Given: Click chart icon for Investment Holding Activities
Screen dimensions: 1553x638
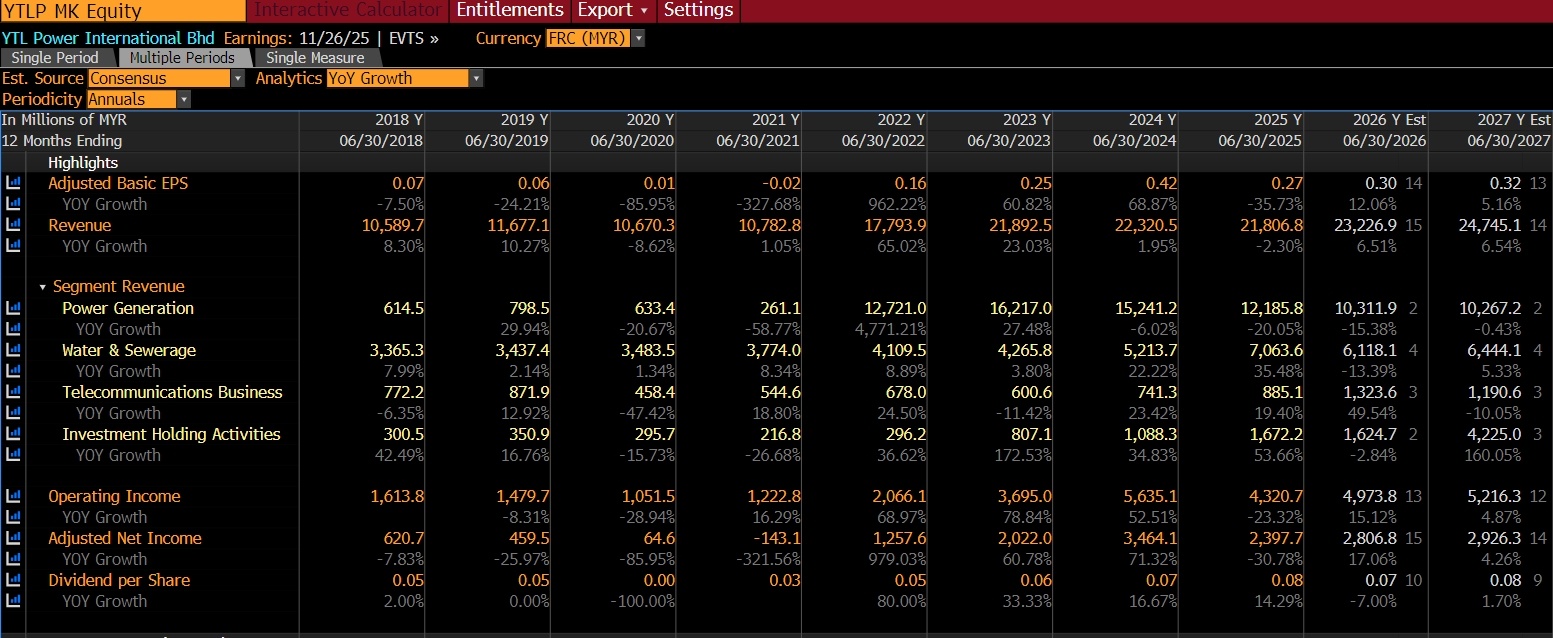Looking at the screenshot, I should (x=13, y=434).
